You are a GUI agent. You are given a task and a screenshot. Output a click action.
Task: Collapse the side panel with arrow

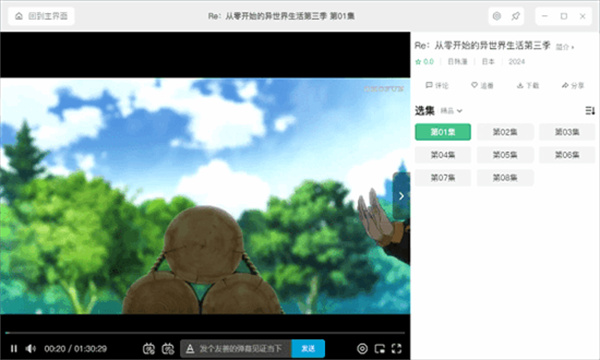tap(401, 196)
